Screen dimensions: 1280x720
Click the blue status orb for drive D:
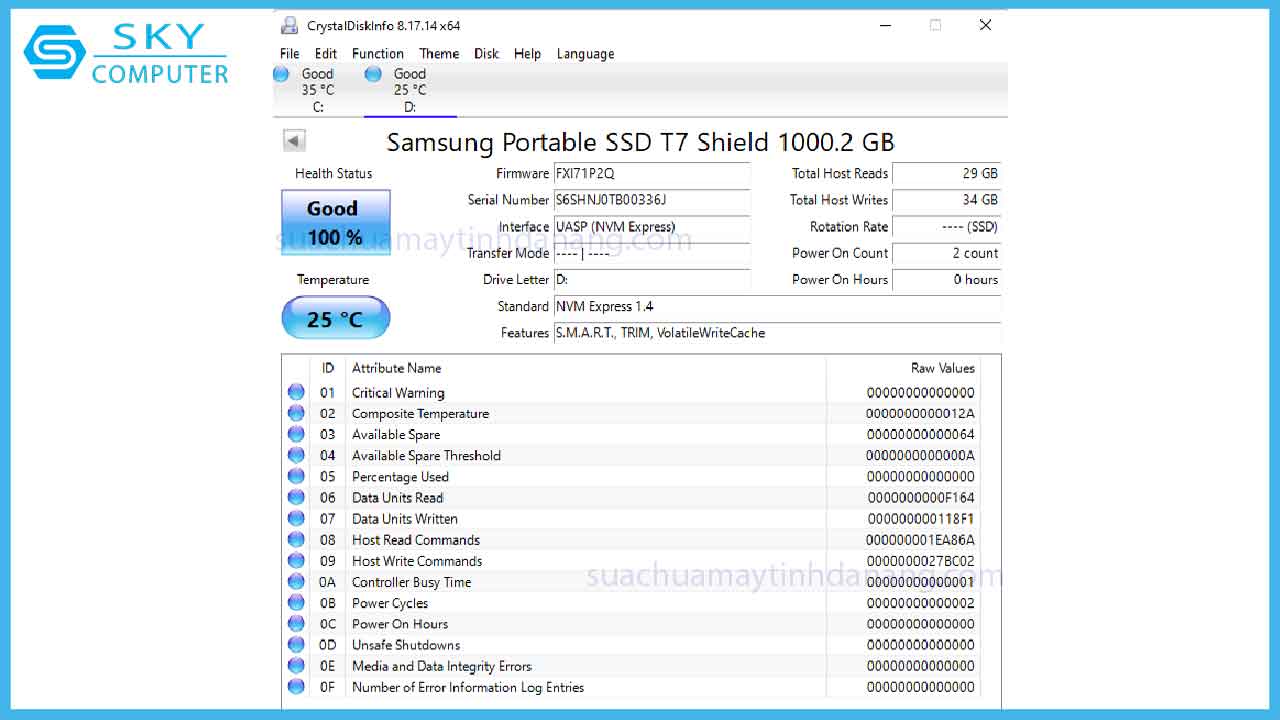pos(373,74)
